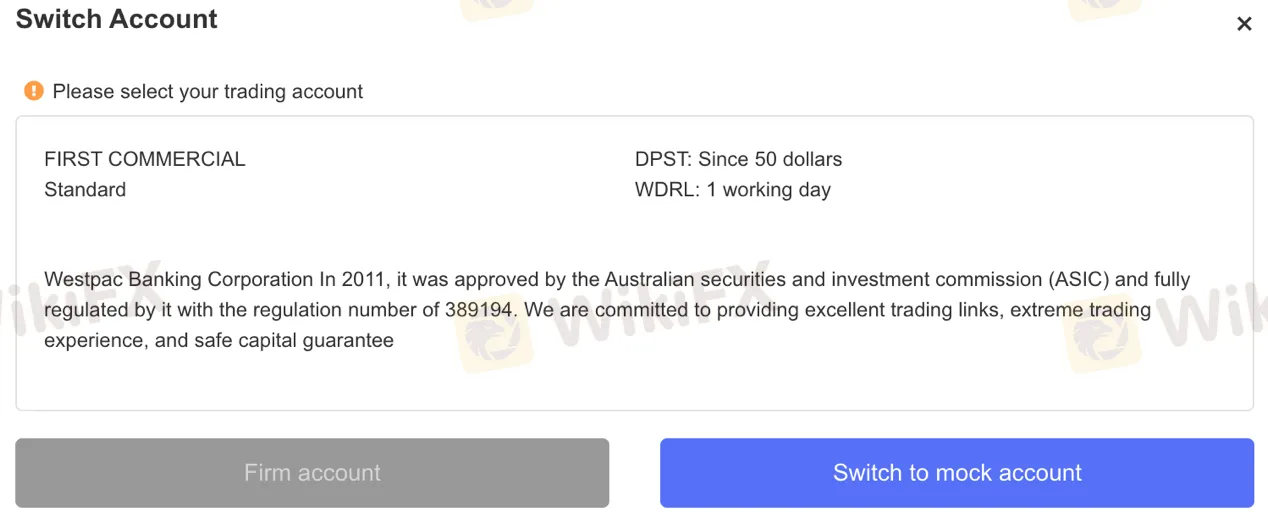The height and width of the screenshot is (523, 1268).
Task: Select the FIRST COMMERCIAL account name
Action: (145, 159)
